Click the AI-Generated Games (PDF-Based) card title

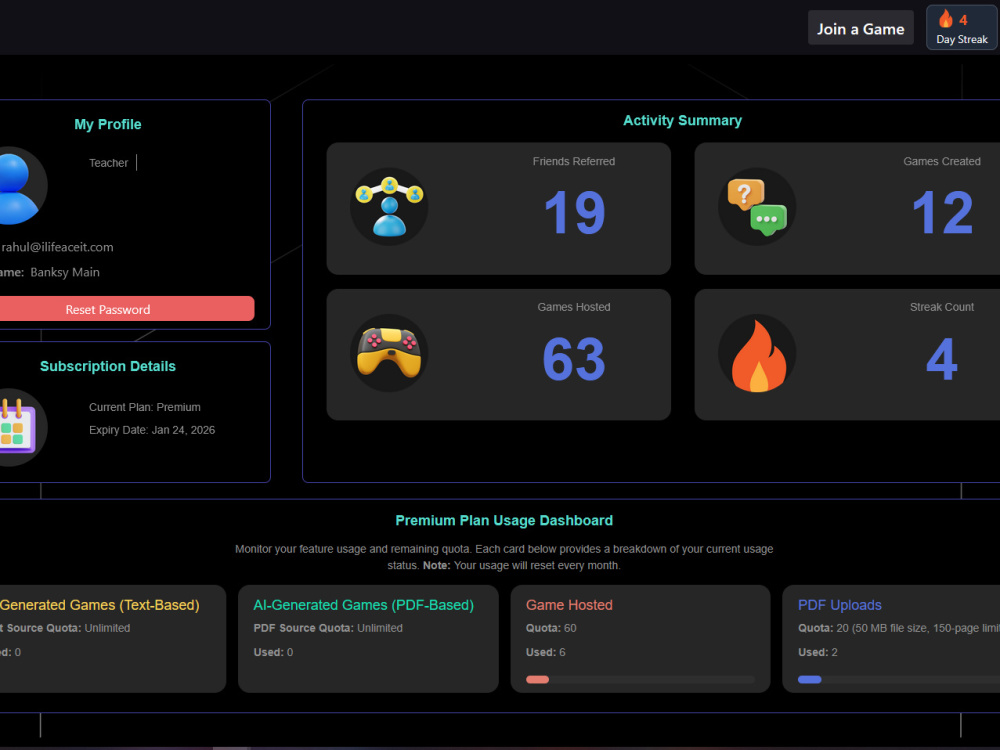pyautogui.click(x=364, y=605)
